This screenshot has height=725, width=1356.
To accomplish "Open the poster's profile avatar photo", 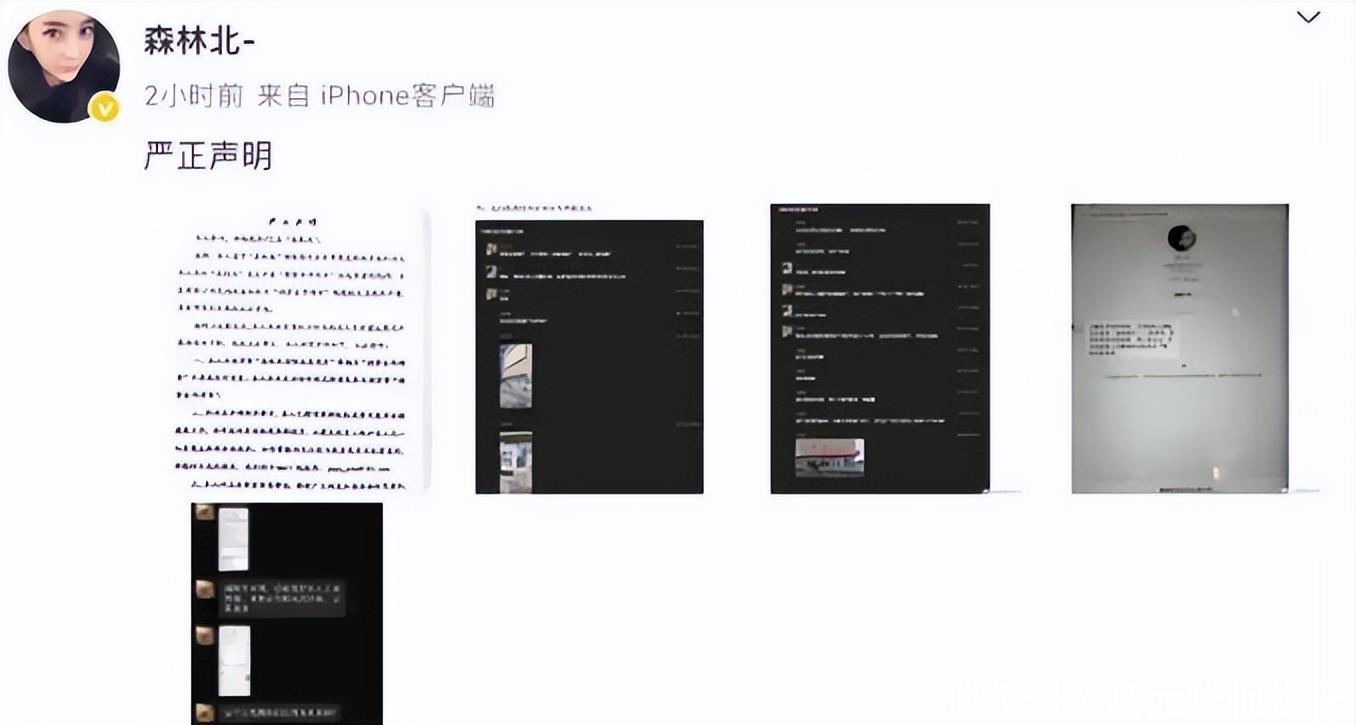I will 63,66.
